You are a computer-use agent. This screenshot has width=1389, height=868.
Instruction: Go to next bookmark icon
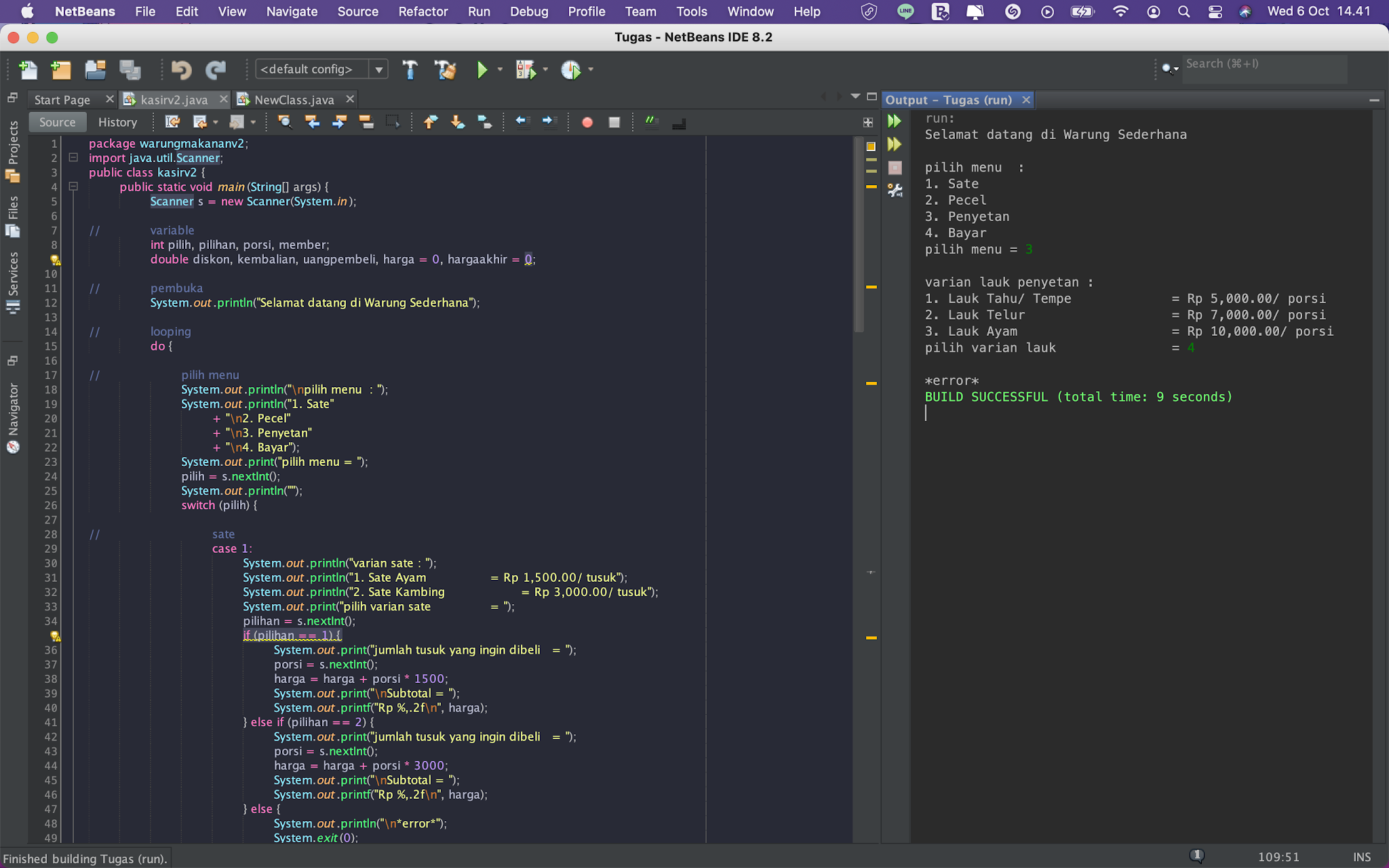(x=457, y=122)
